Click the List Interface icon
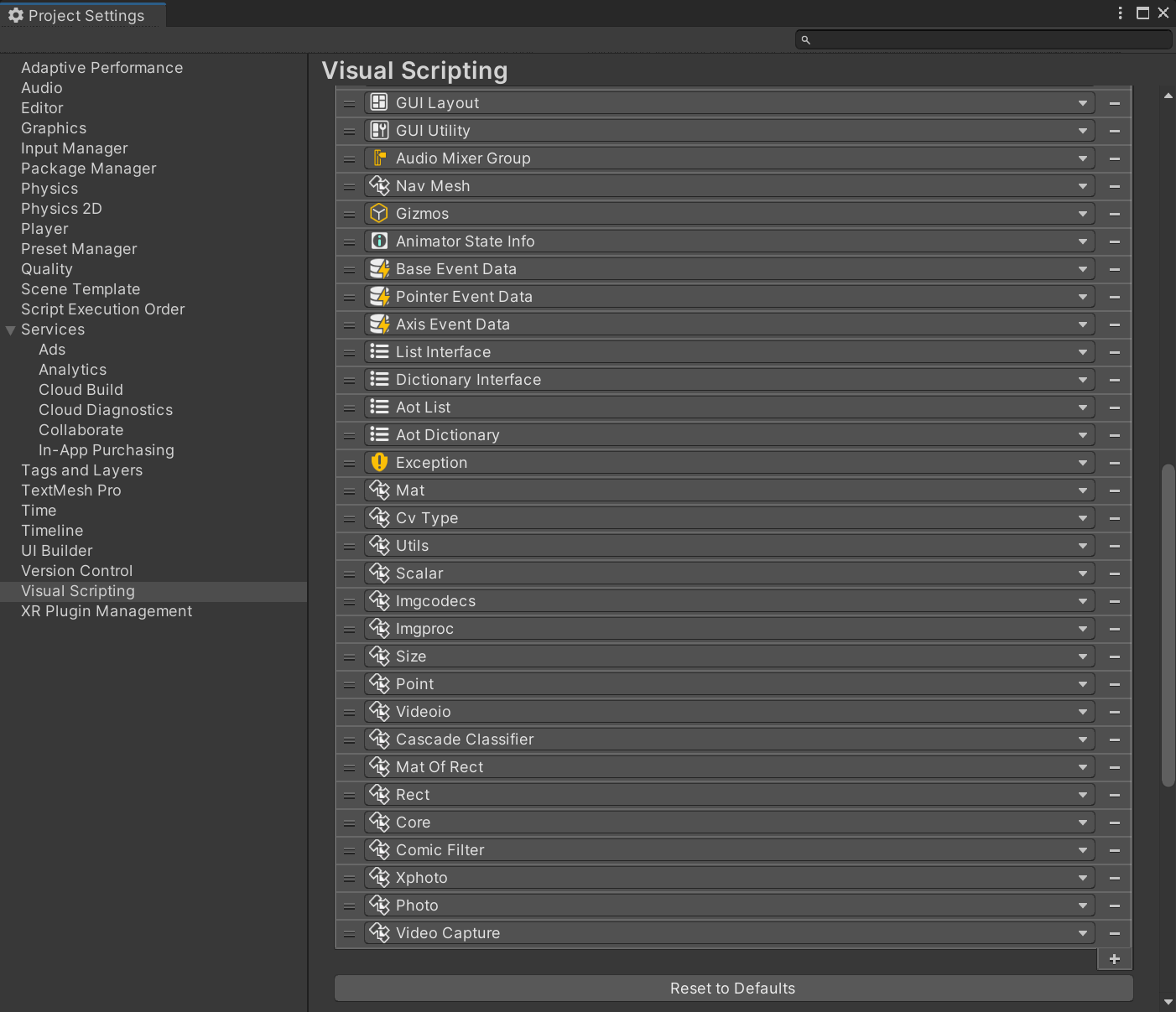The image size is (1176, 1012). point(379,351)
